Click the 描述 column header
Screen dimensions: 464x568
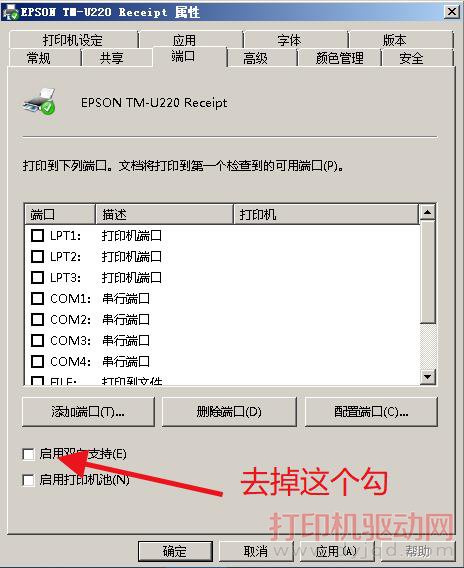pyautogui.click(x=164, y=214)
